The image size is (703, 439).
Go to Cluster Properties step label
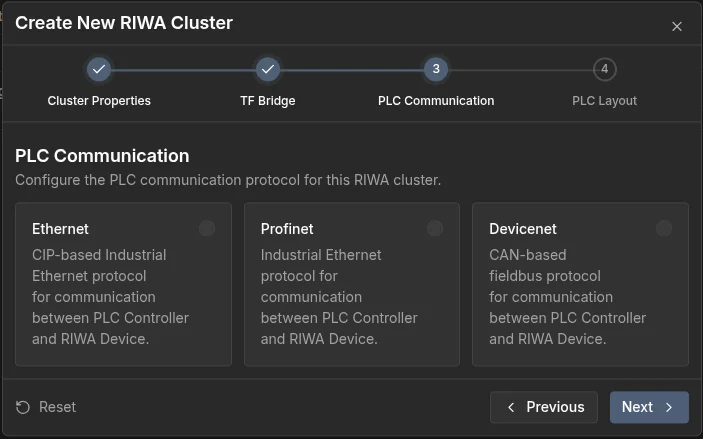coord(99,100)
